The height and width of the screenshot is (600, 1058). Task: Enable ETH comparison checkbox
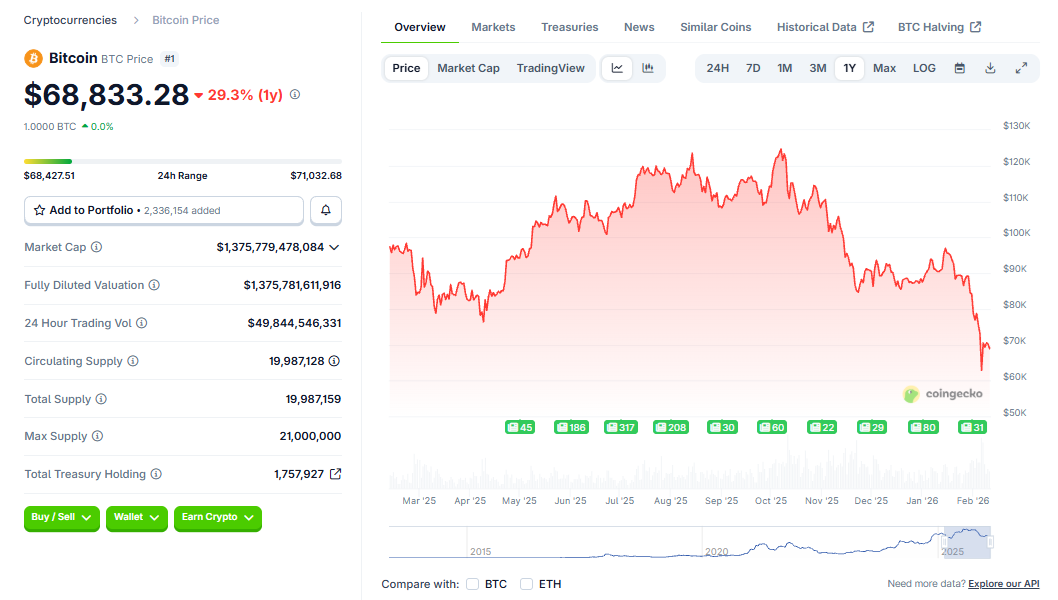(x=526, y=584)
